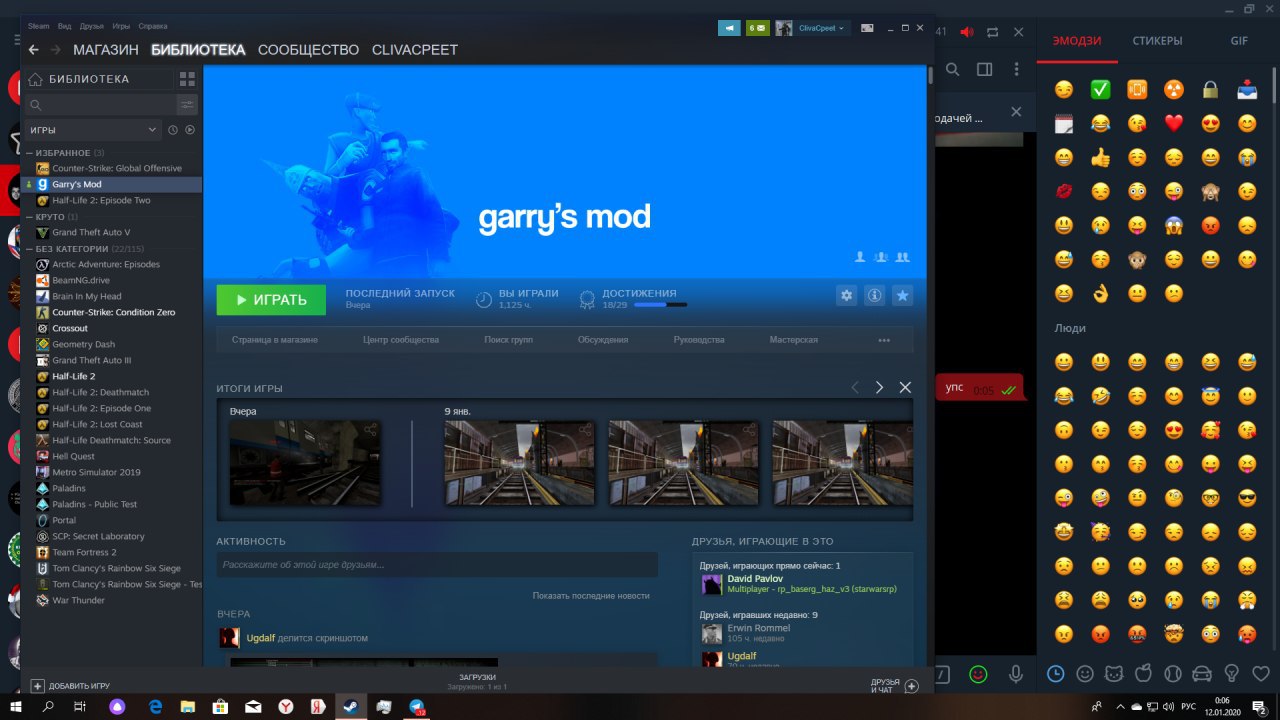Screen dimensions: 1280x720
Task: Toggle repeat icon in Telegram player
Action: 993,32
